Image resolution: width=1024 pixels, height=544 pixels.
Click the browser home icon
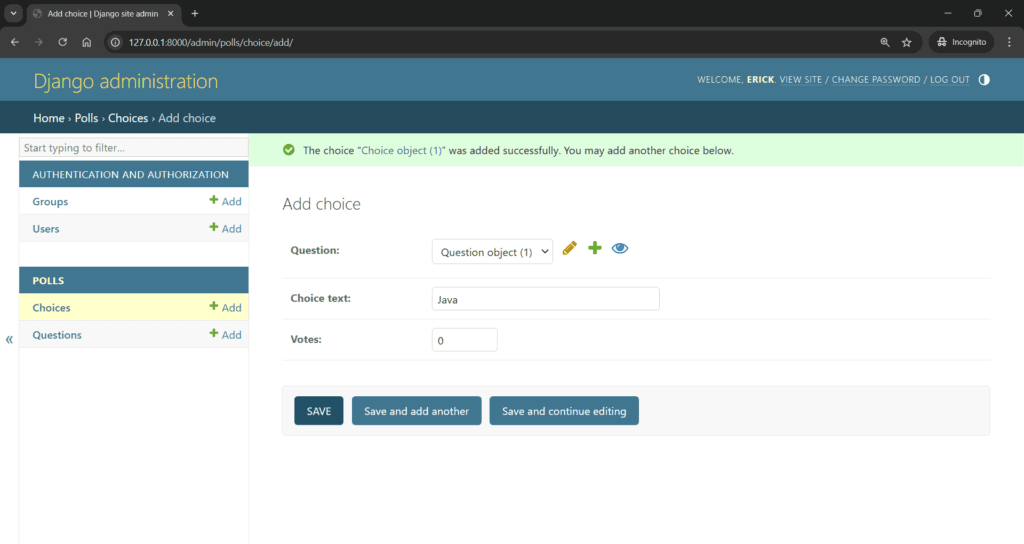pyautogui.click(x=87, y=42)
